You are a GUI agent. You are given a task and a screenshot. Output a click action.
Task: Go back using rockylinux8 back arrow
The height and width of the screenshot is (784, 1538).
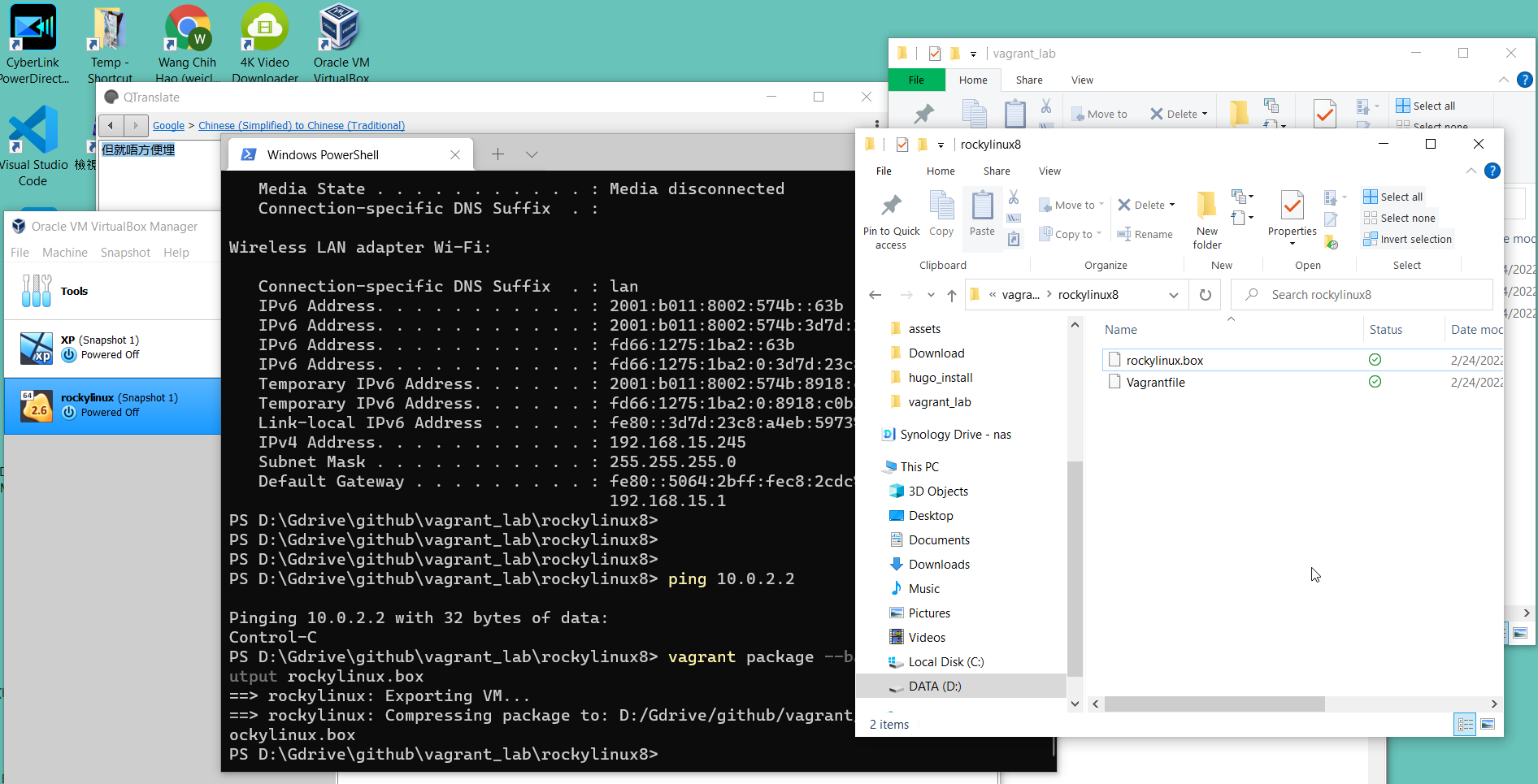coord(875,295)
